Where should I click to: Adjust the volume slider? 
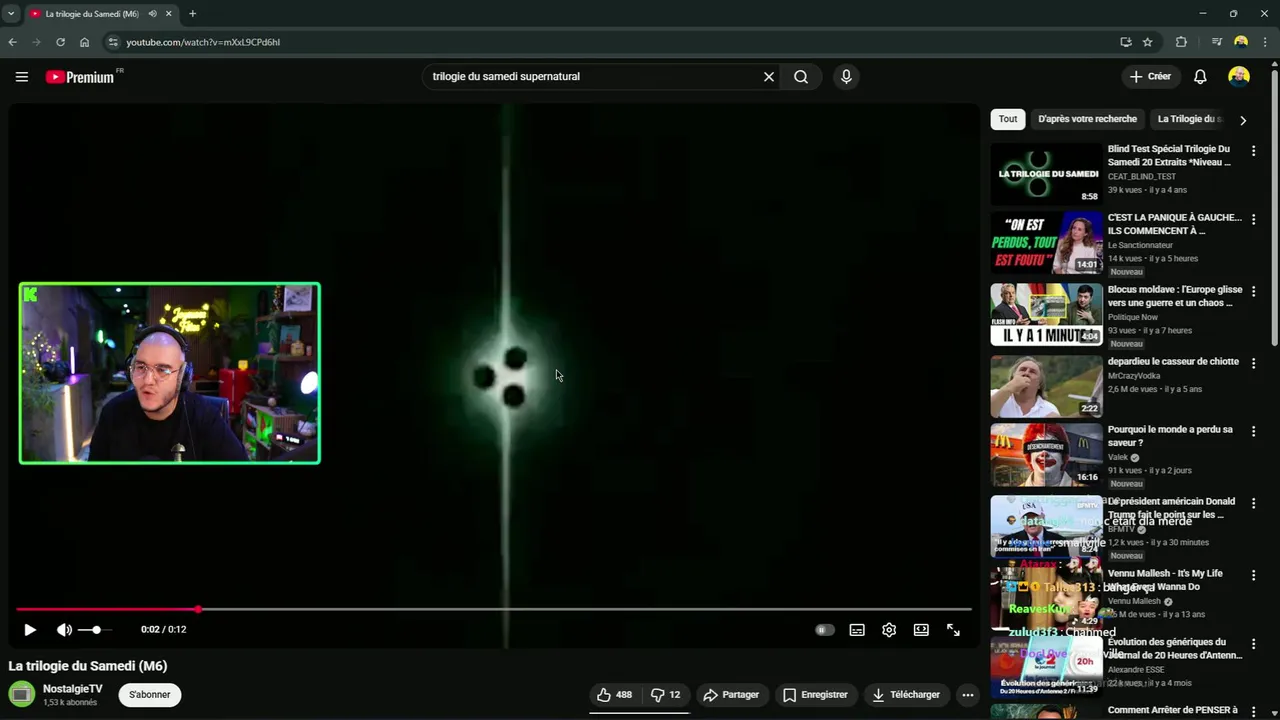pos(95,630)
